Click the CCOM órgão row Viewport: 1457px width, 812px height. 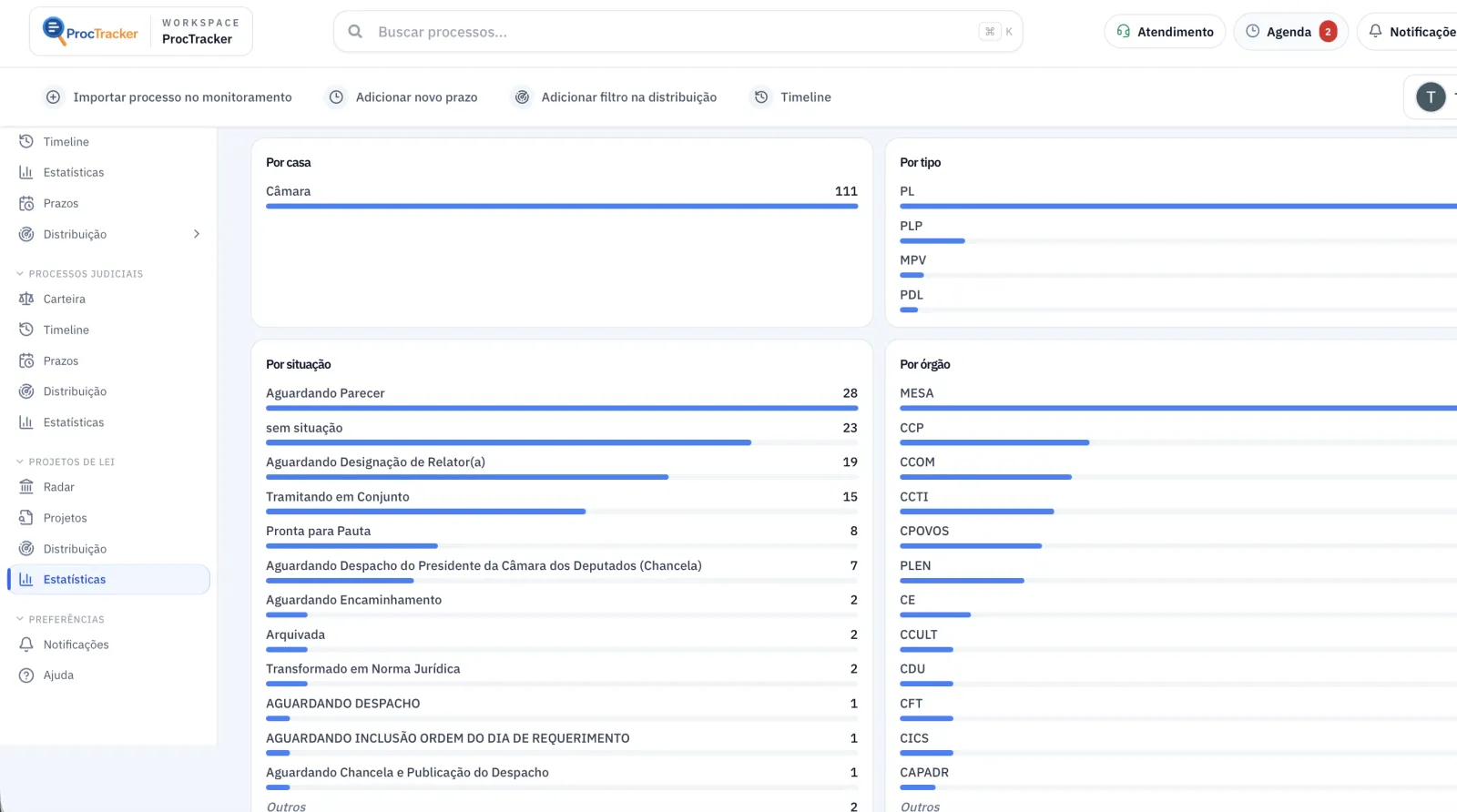pyautogui.click(x=1178, y=468)
